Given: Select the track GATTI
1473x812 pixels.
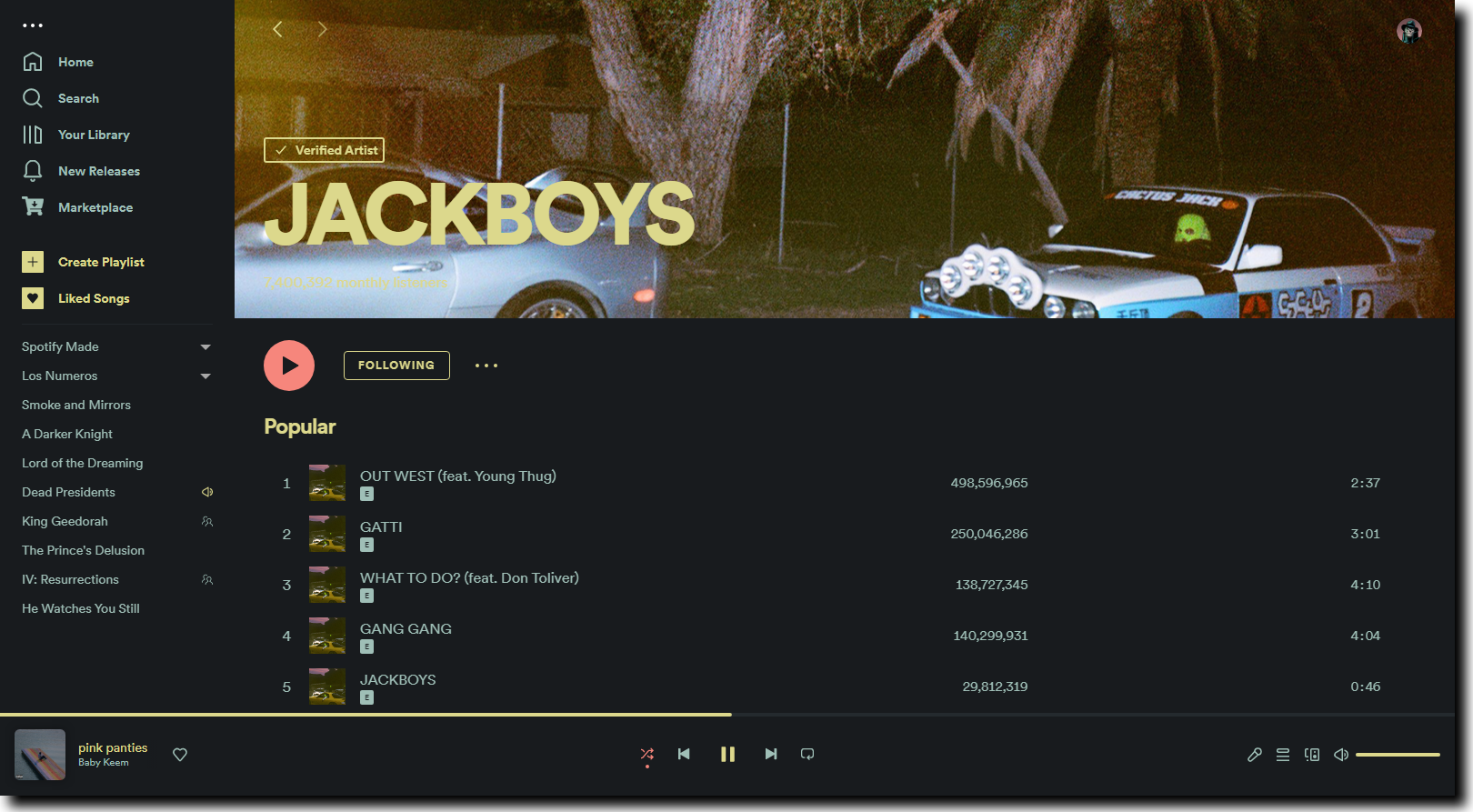Looking at the screenshot, I should (381, 527).
